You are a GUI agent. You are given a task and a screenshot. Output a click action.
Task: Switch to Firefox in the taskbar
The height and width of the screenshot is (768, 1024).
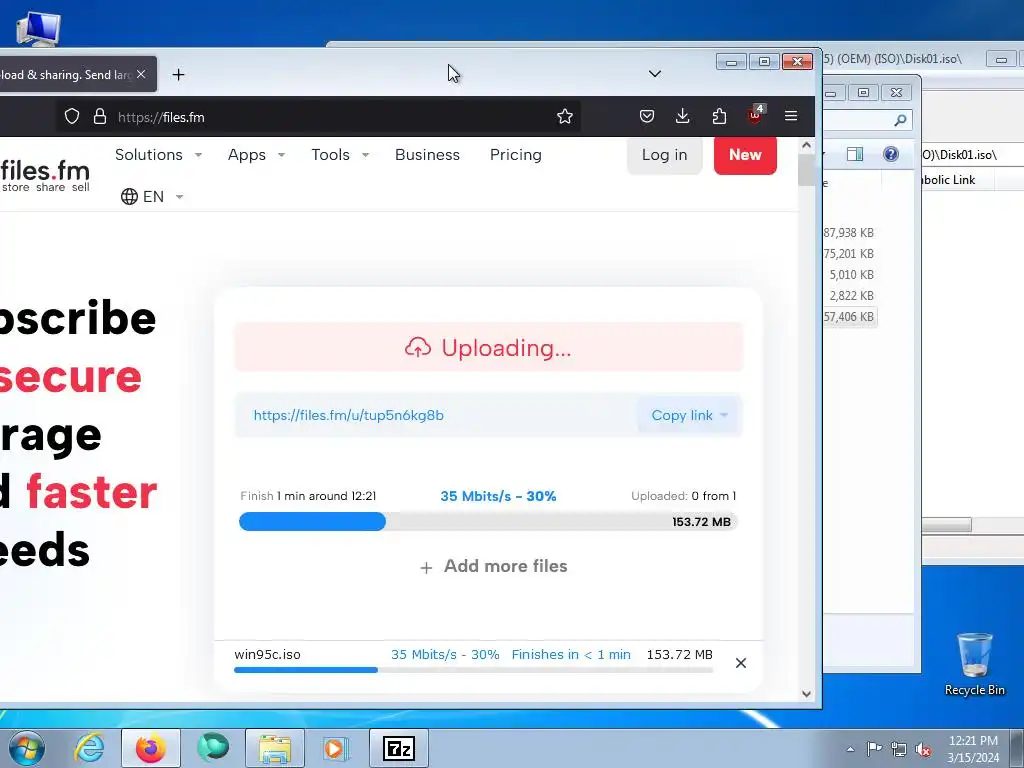(151, 748)
